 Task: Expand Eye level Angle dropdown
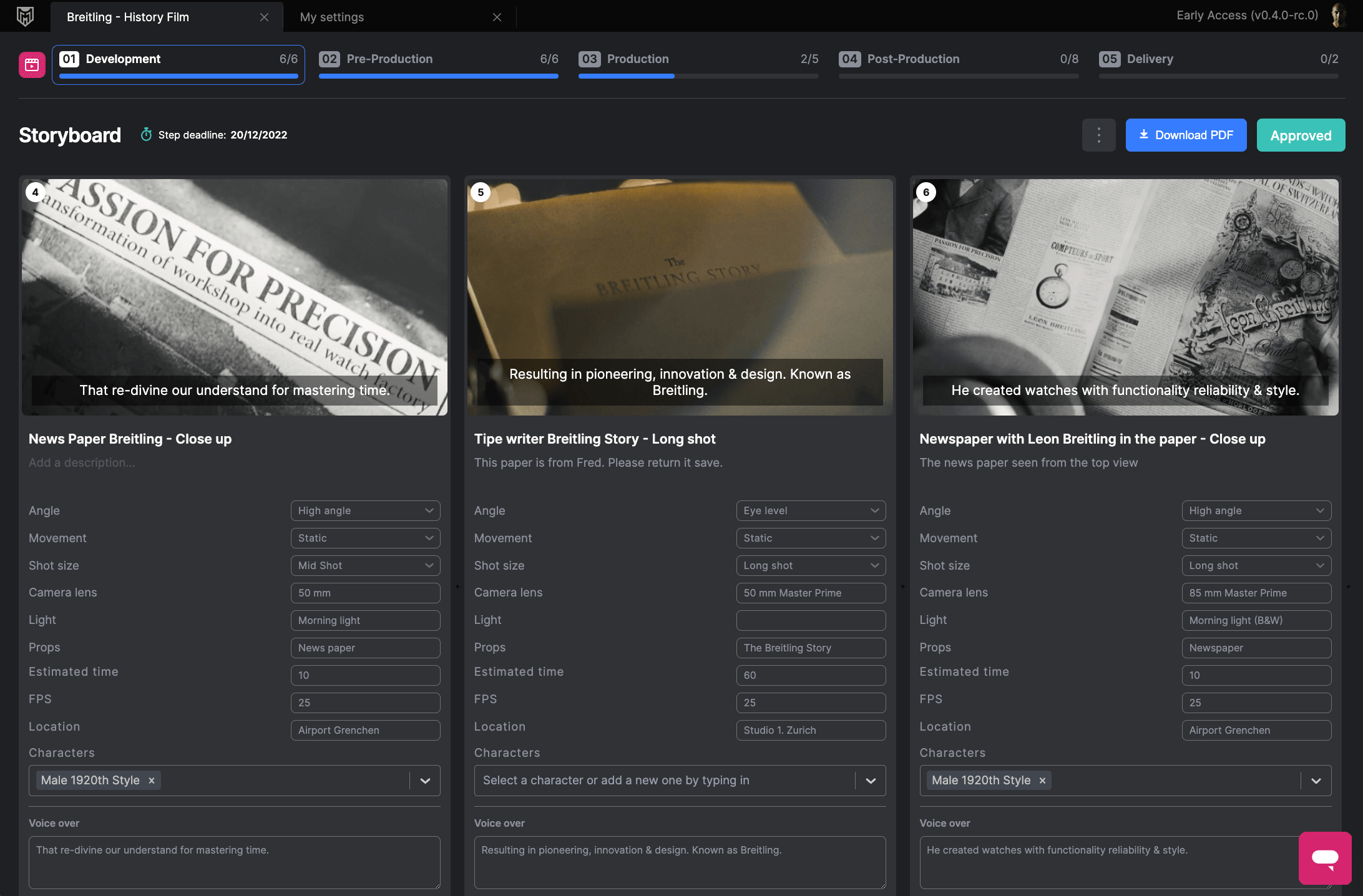tap(811, 510)
